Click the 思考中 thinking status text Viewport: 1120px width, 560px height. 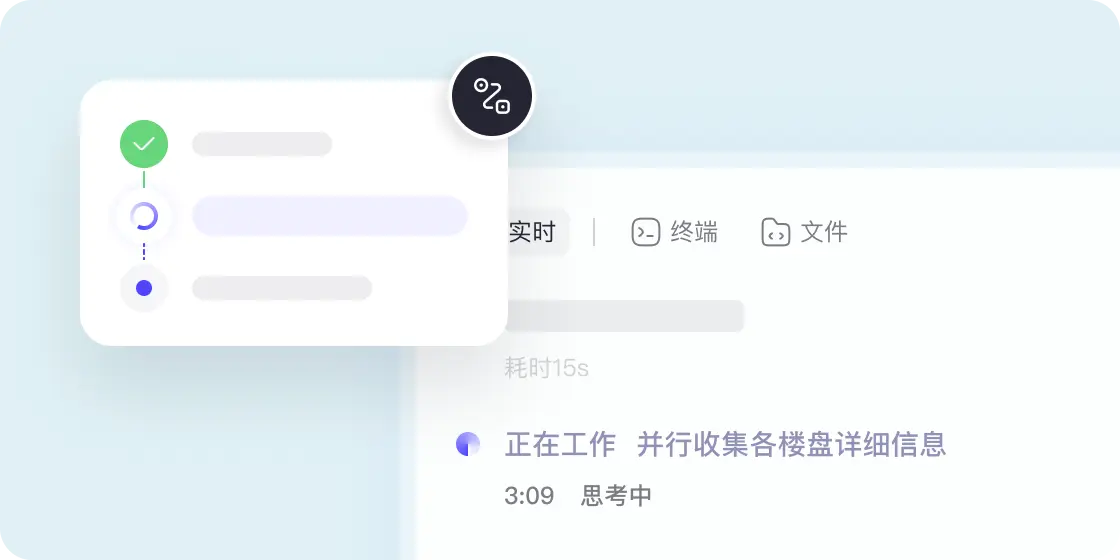coord(616,496)
